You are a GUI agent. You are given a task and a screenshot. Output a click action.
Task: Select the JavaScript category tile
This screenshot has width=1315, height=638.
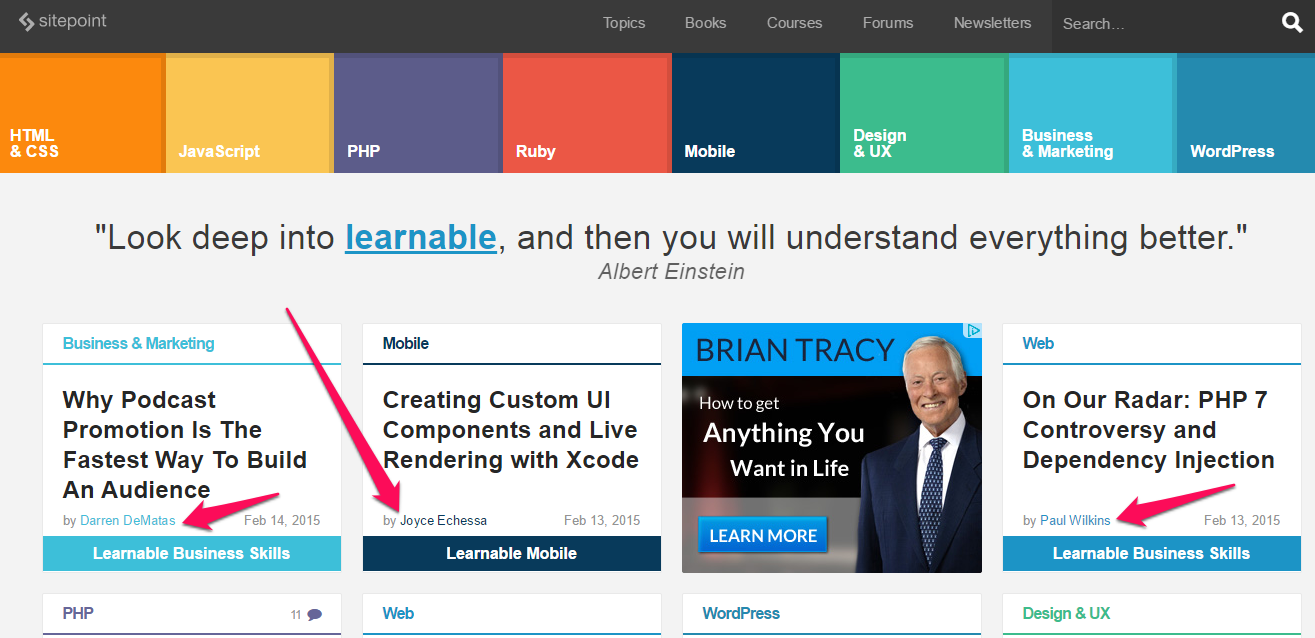click(x=249, y=114)
